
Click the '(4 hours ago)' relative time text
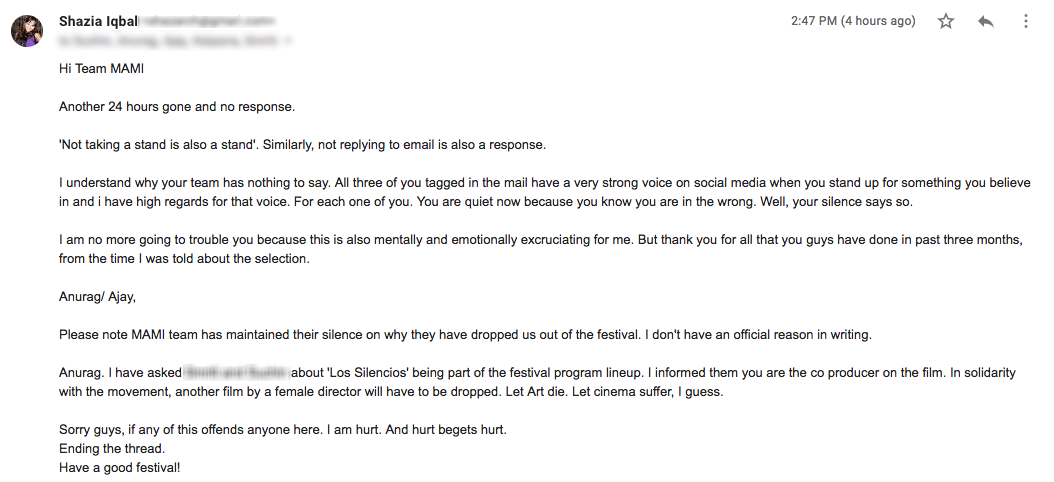[879, 21]
